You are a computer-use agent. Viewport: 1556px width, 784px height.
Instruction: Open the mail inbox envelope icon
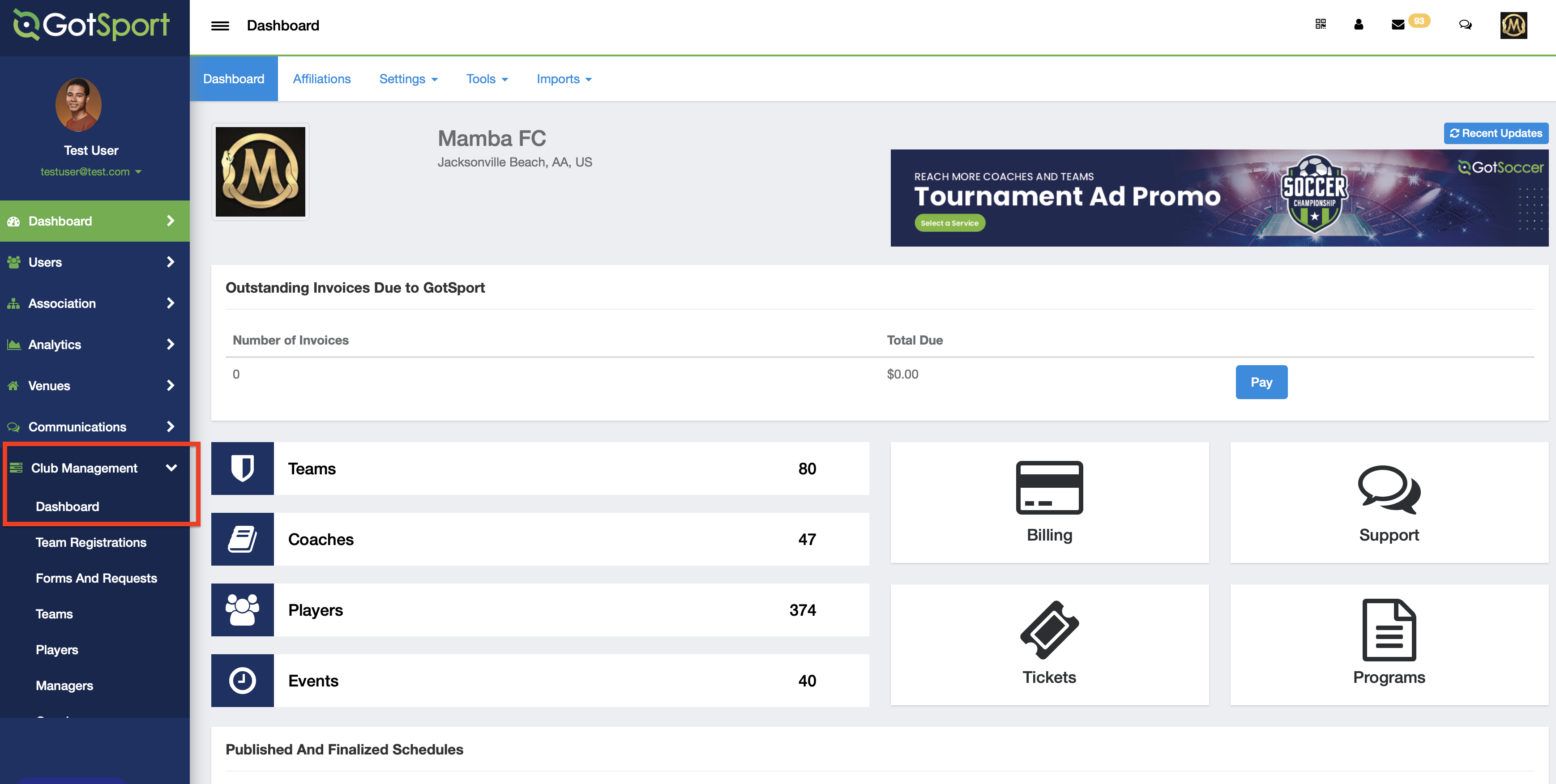pos(1398,24)
